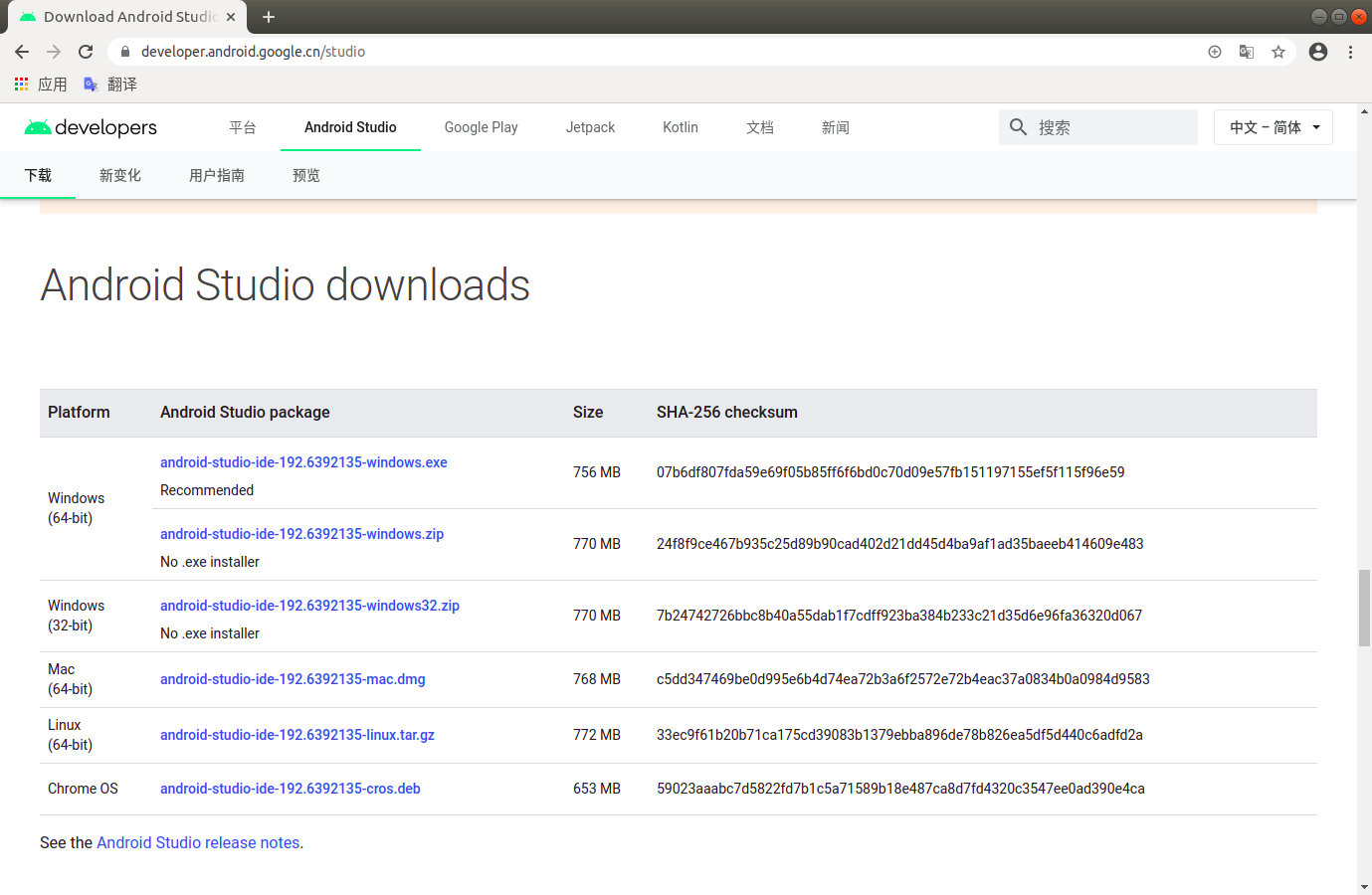Click the site security lock icon
This screenshot has height=895, width=1372.
(123, 51)
